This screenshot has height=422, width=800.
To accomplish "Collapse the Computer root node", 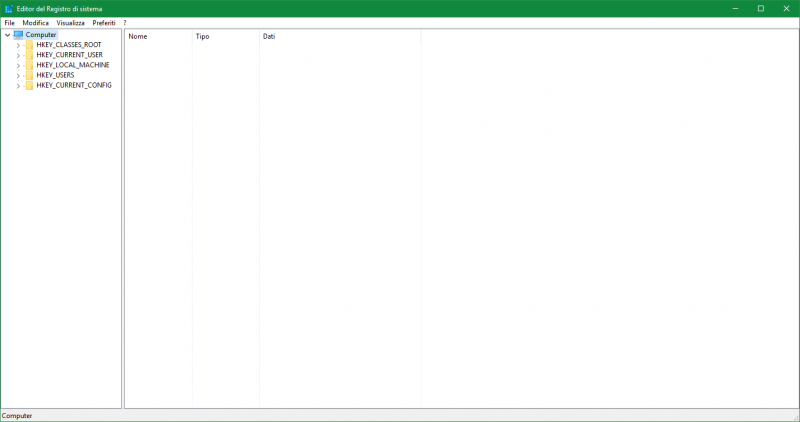I will [8, 35].
